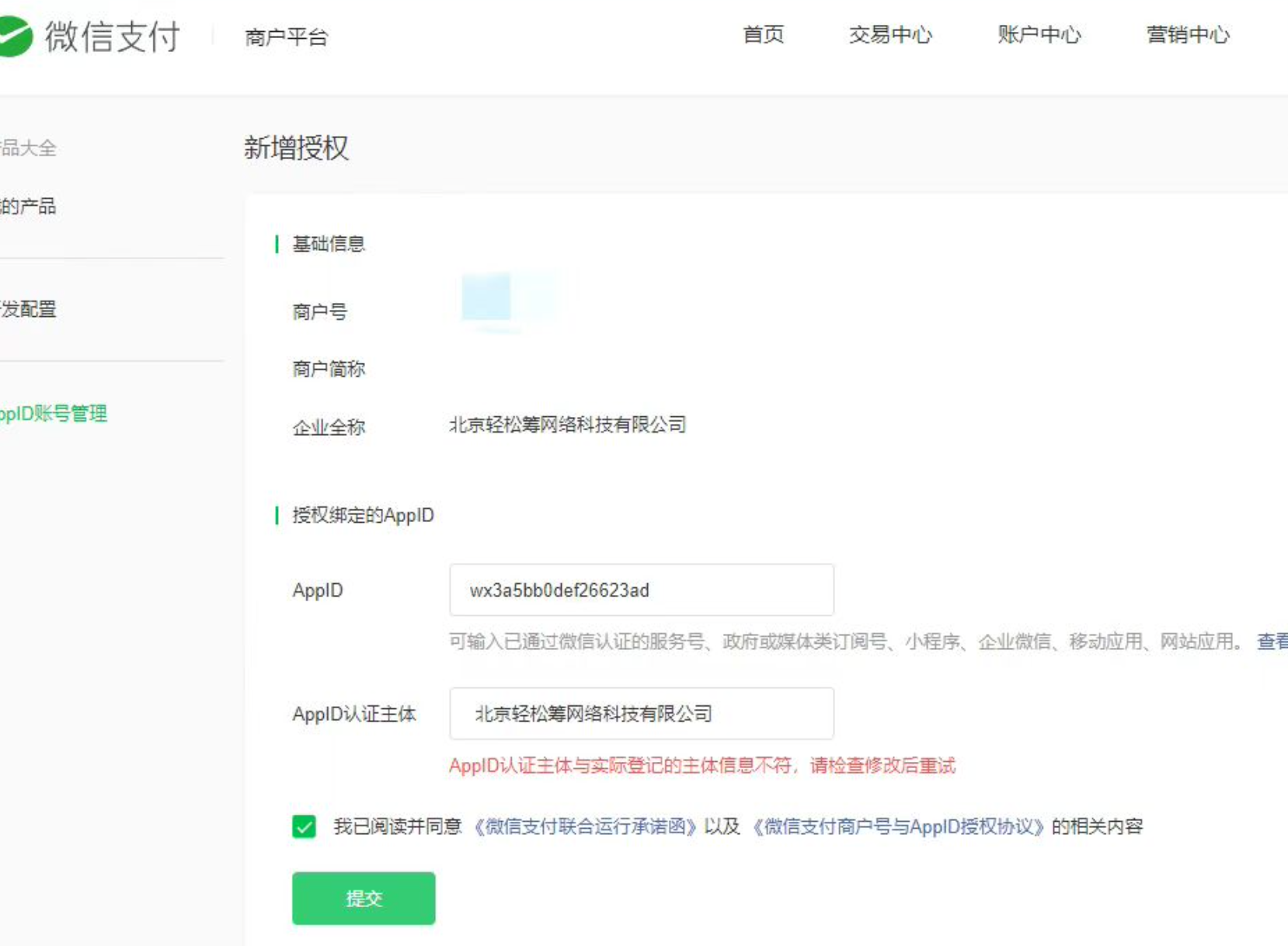This screenshot has width=1288, height=946.
Task: Select the 新增授权 page heading
Action: pos(297,148)
